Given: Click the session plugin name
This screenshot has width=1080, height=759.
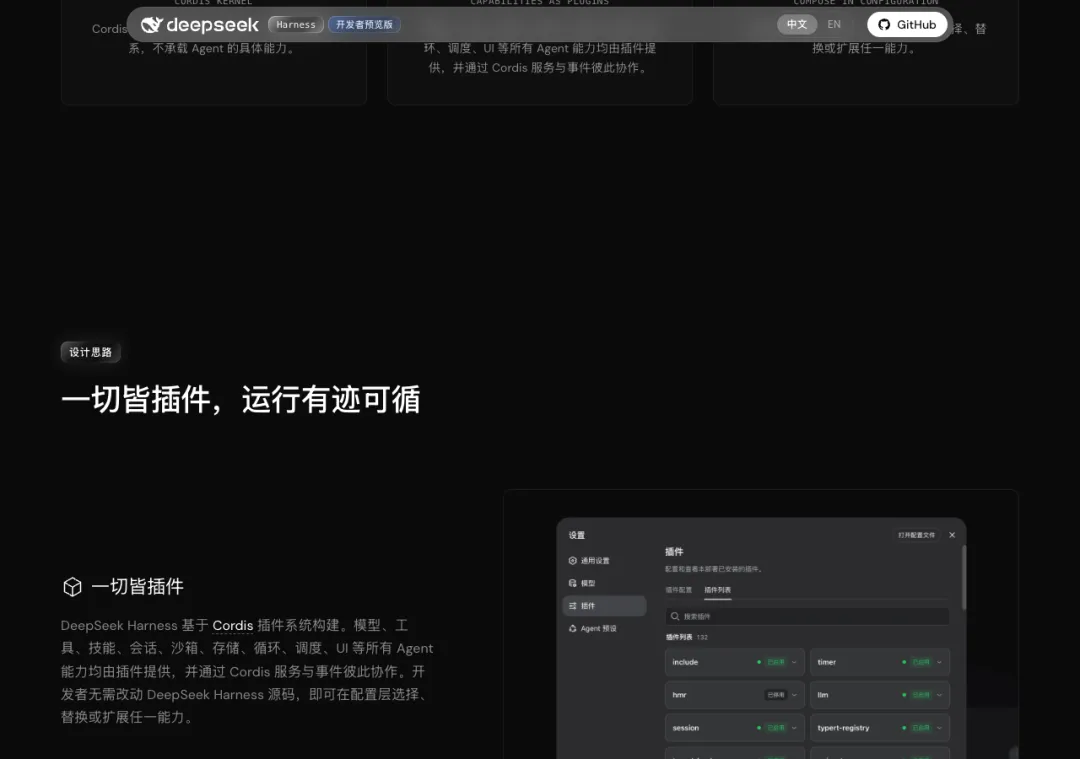Looking at the screenshot, I should tap(685, 728).
